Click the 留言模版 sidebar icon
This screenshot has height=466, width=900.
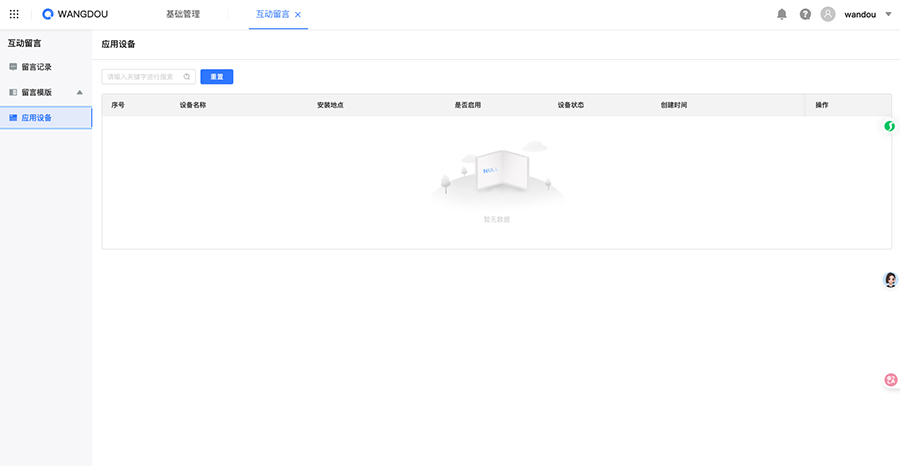[x=13, y=92]
